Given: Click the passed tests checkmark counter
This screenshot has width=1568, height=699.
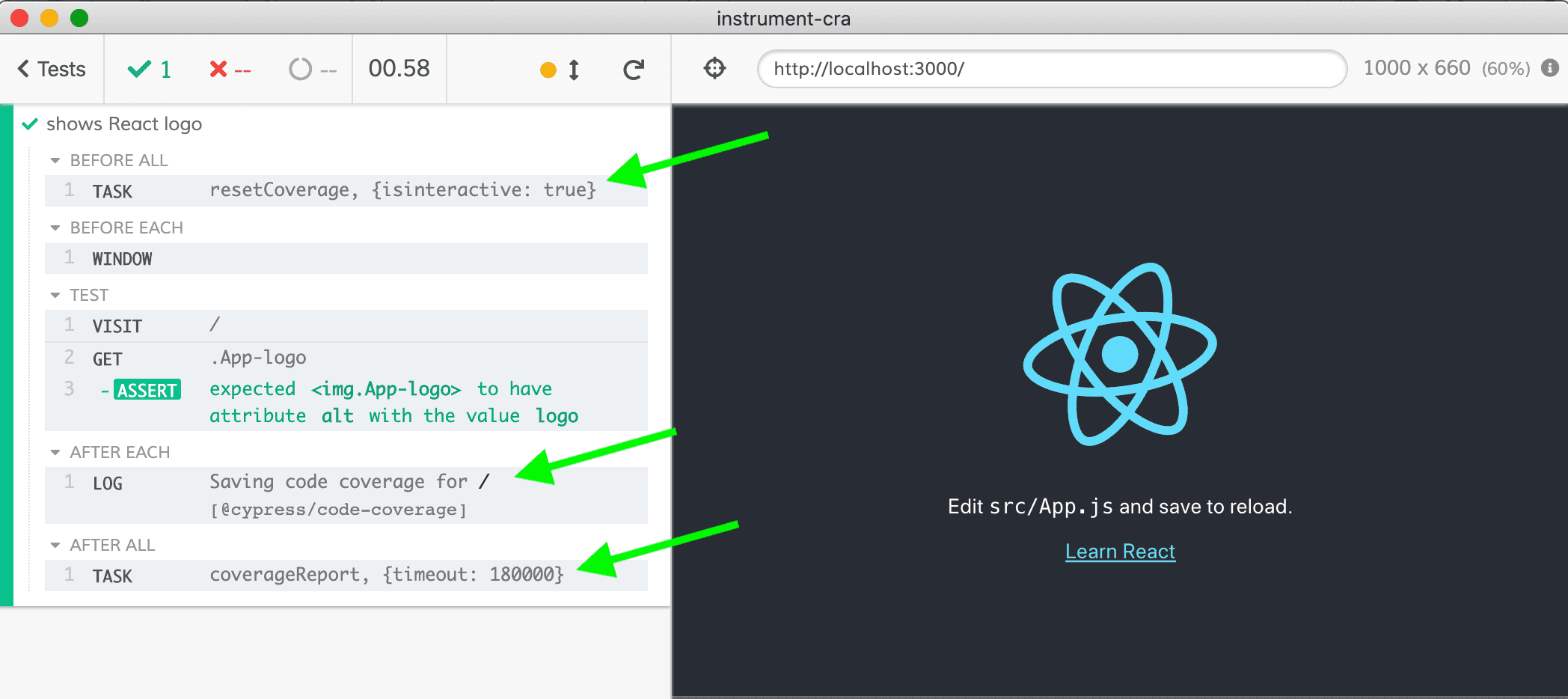Looking at the screenshot, I should tap(150, 70).
